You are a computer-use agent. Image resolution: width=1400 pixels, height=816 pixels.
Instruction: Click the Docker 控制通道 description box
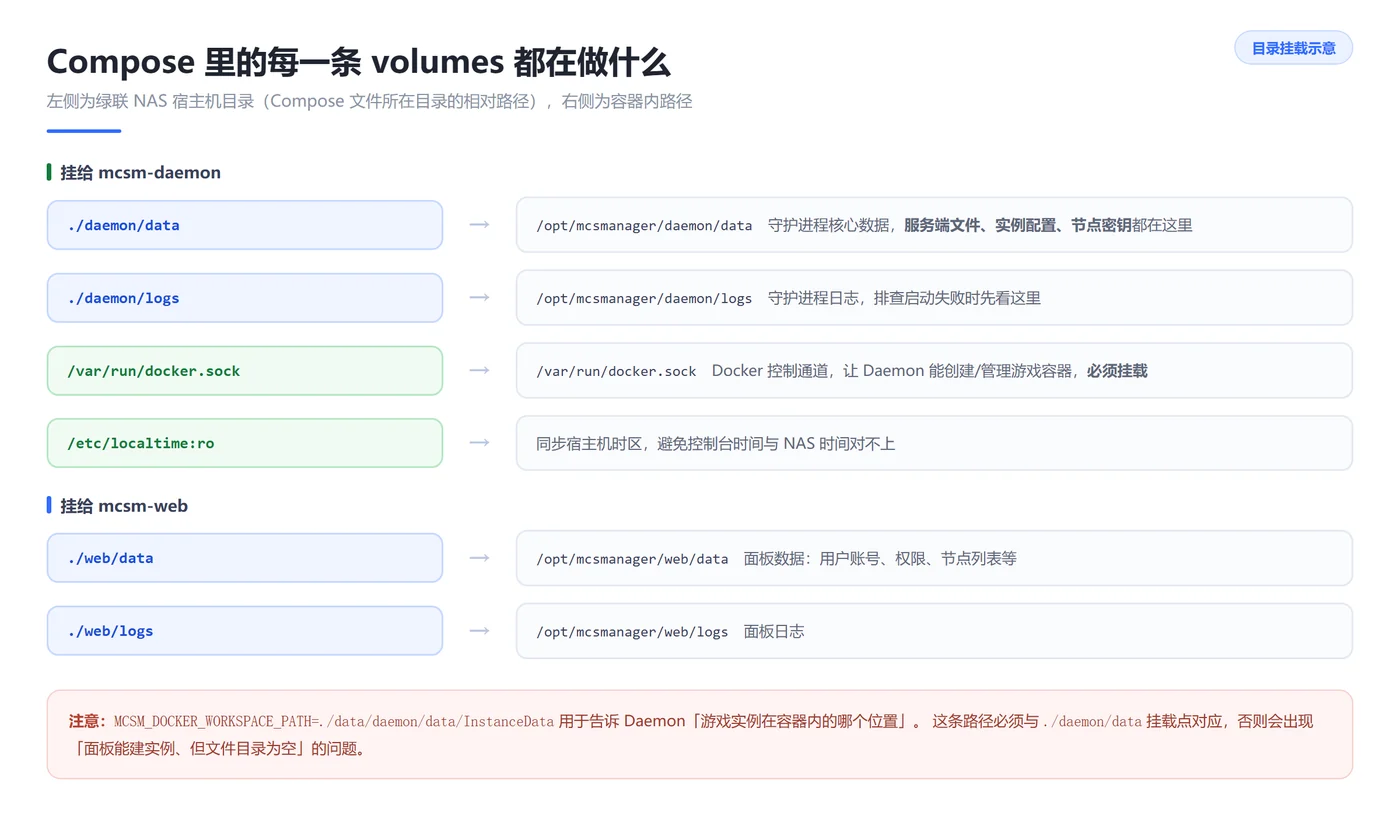(x=934, y=371)
